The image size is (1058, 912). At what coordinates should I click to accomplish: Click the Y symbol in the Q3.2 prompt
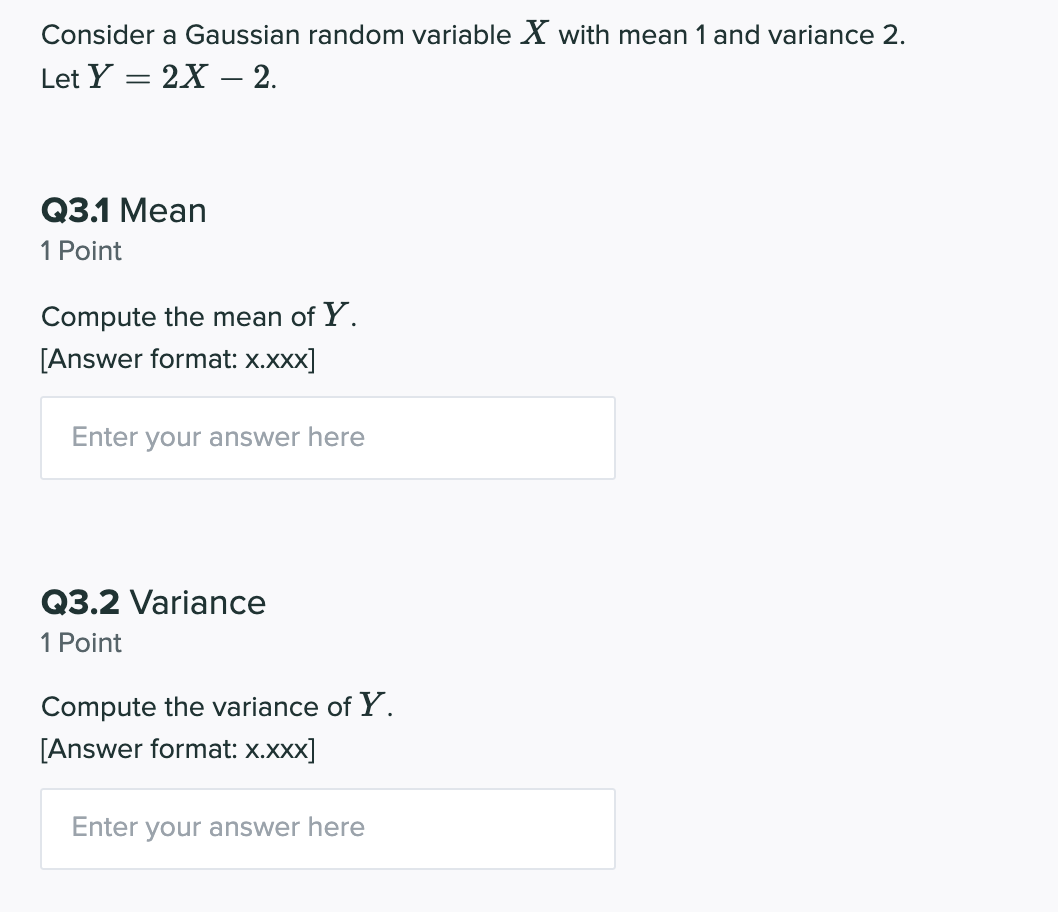(x=372, y=704)
